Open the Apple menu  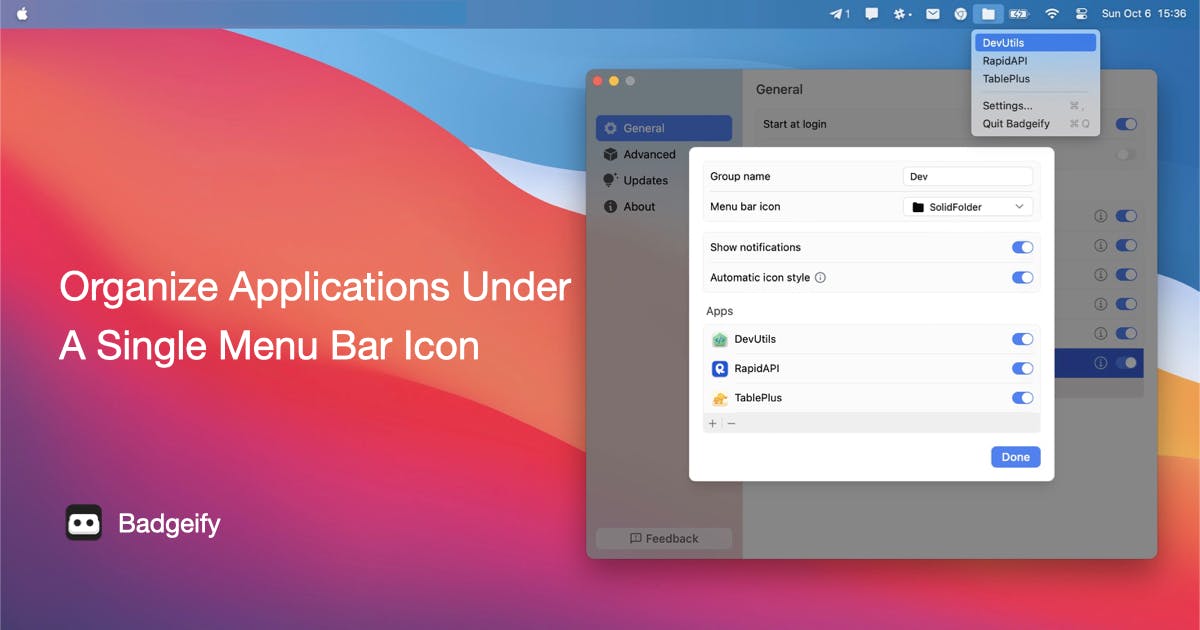tap(22, 13)
